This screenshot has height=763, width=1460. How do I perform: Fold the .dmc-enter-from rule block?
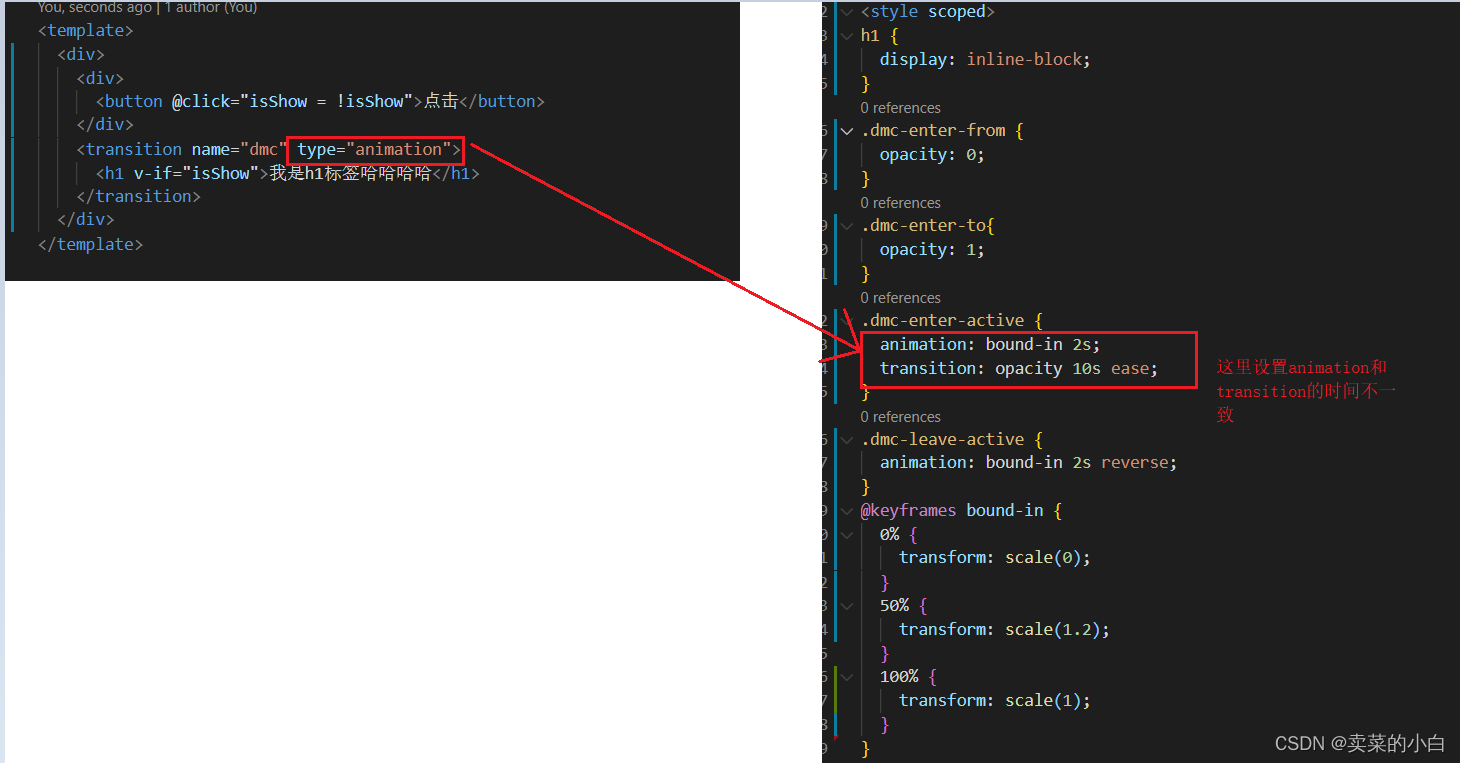click(x=848, y=131)
